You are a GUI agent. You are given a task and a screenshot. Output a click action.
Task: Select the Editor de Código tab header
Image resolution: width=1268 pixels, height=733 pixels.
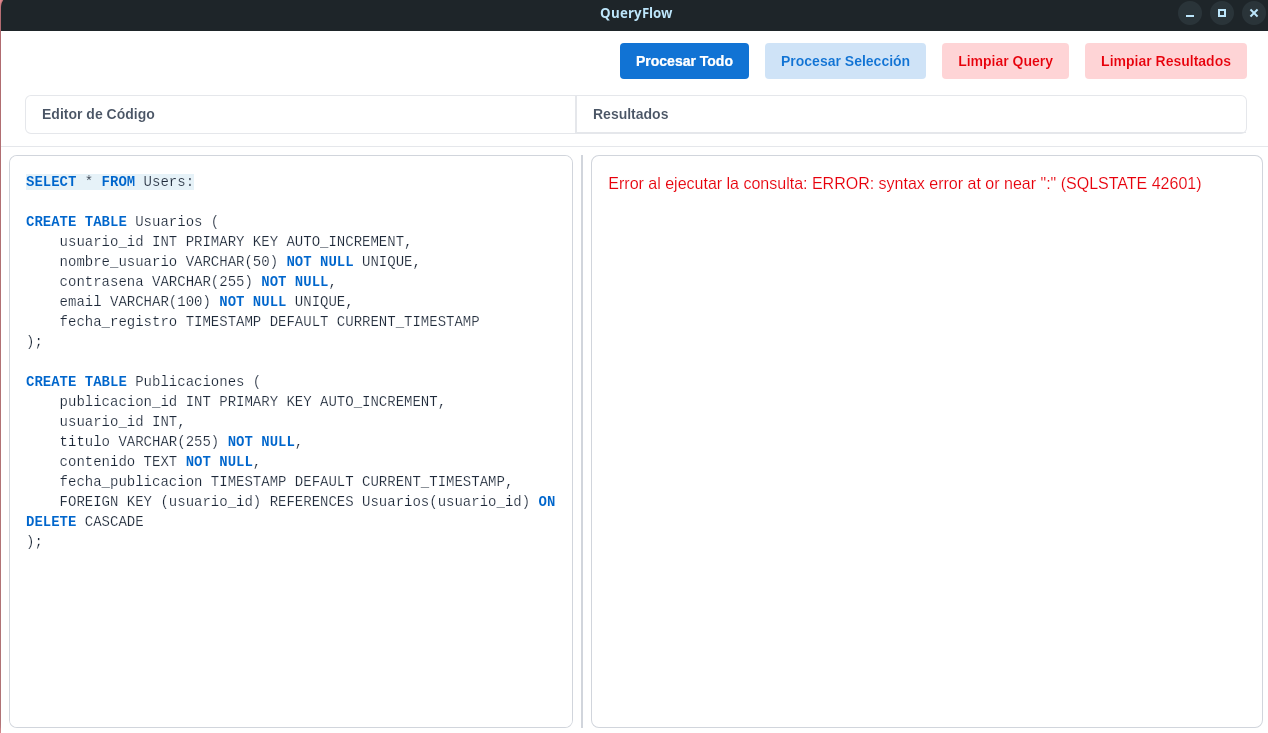click(300, 114)
